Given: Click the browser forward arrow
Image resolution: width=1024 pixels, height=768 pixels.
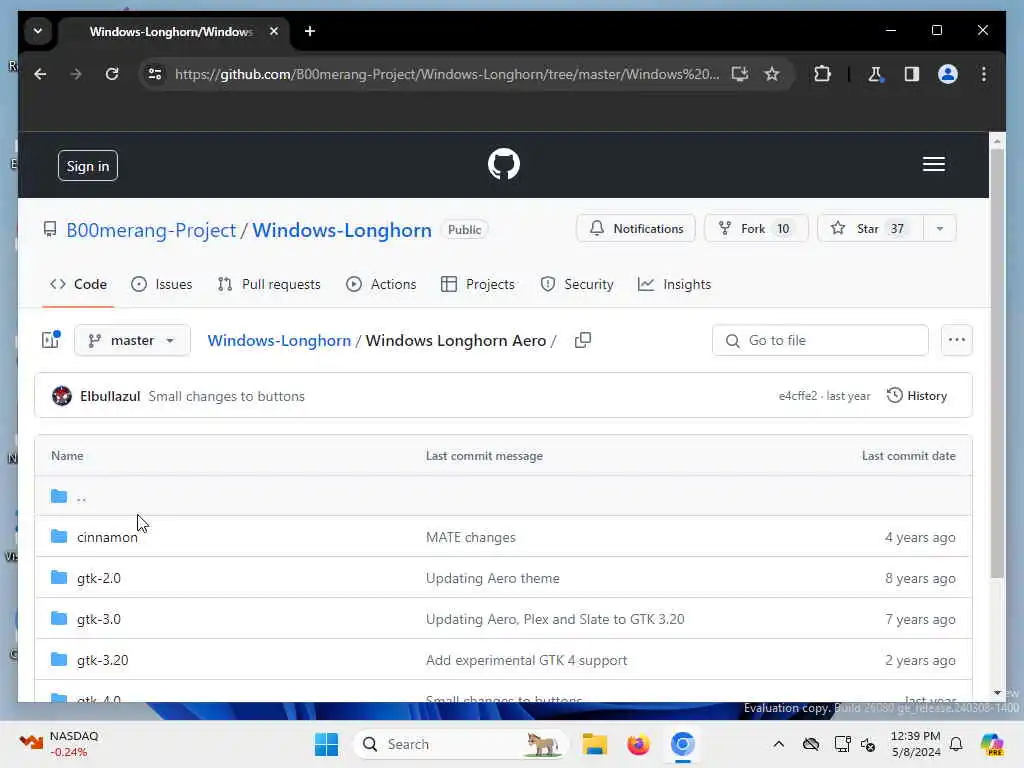Looking at the screenshot, I should click(76, 74).
